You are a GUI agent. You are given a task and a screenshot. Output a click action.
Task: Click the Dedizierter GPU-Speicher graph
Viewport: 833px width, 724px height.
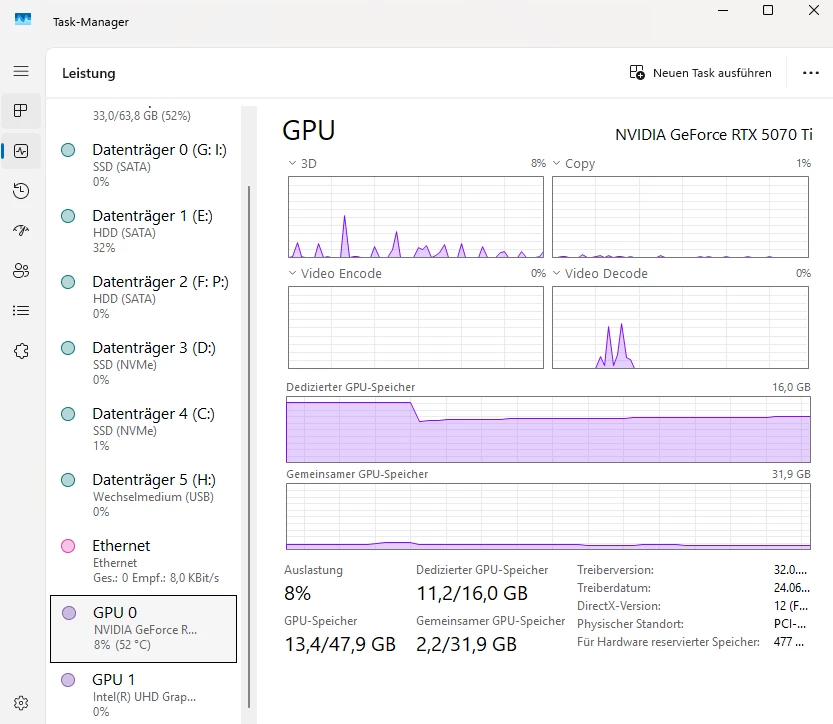click(548, 429)
